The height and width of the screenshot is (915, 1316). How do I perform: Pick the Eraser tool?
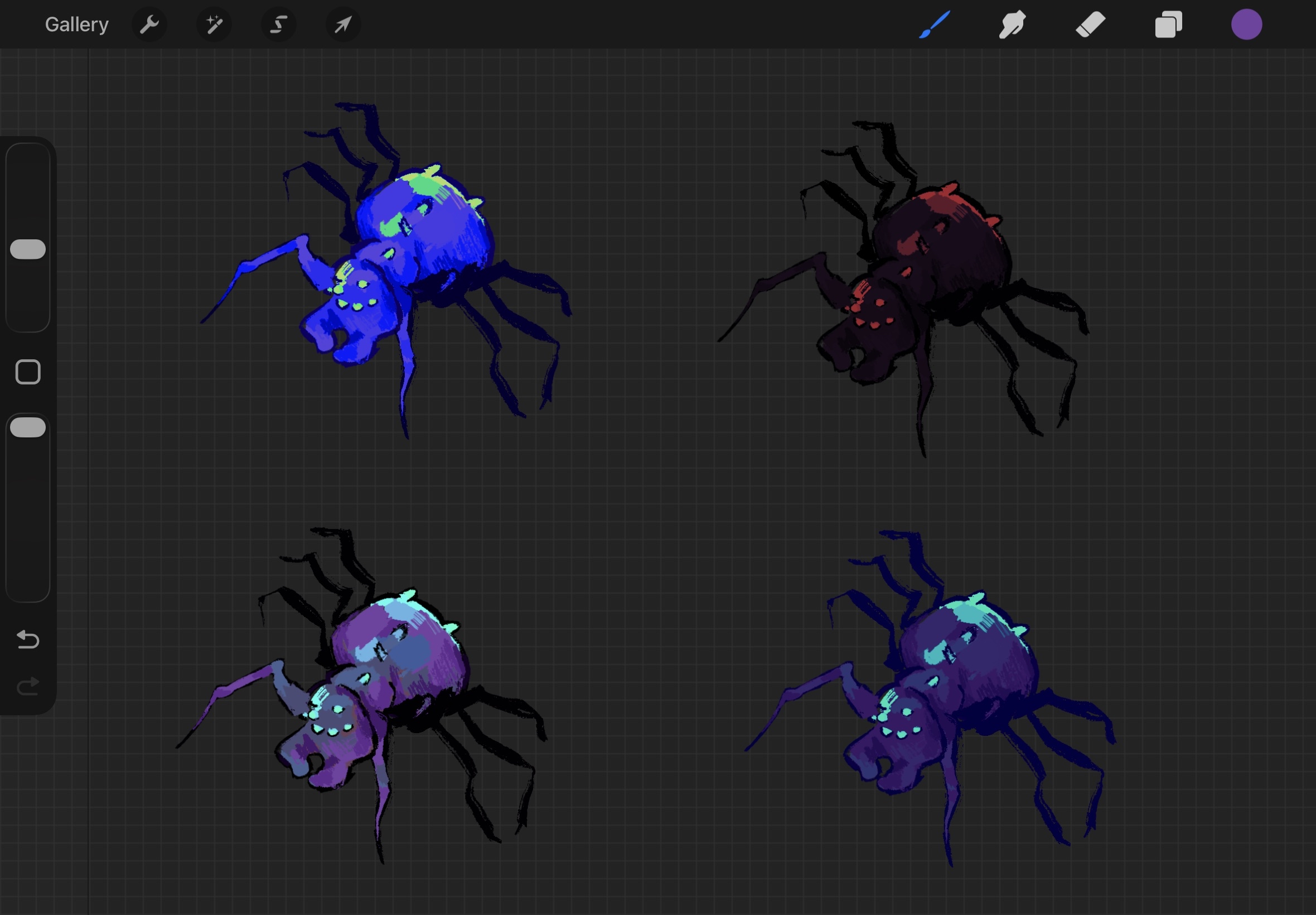[1090, 25]
